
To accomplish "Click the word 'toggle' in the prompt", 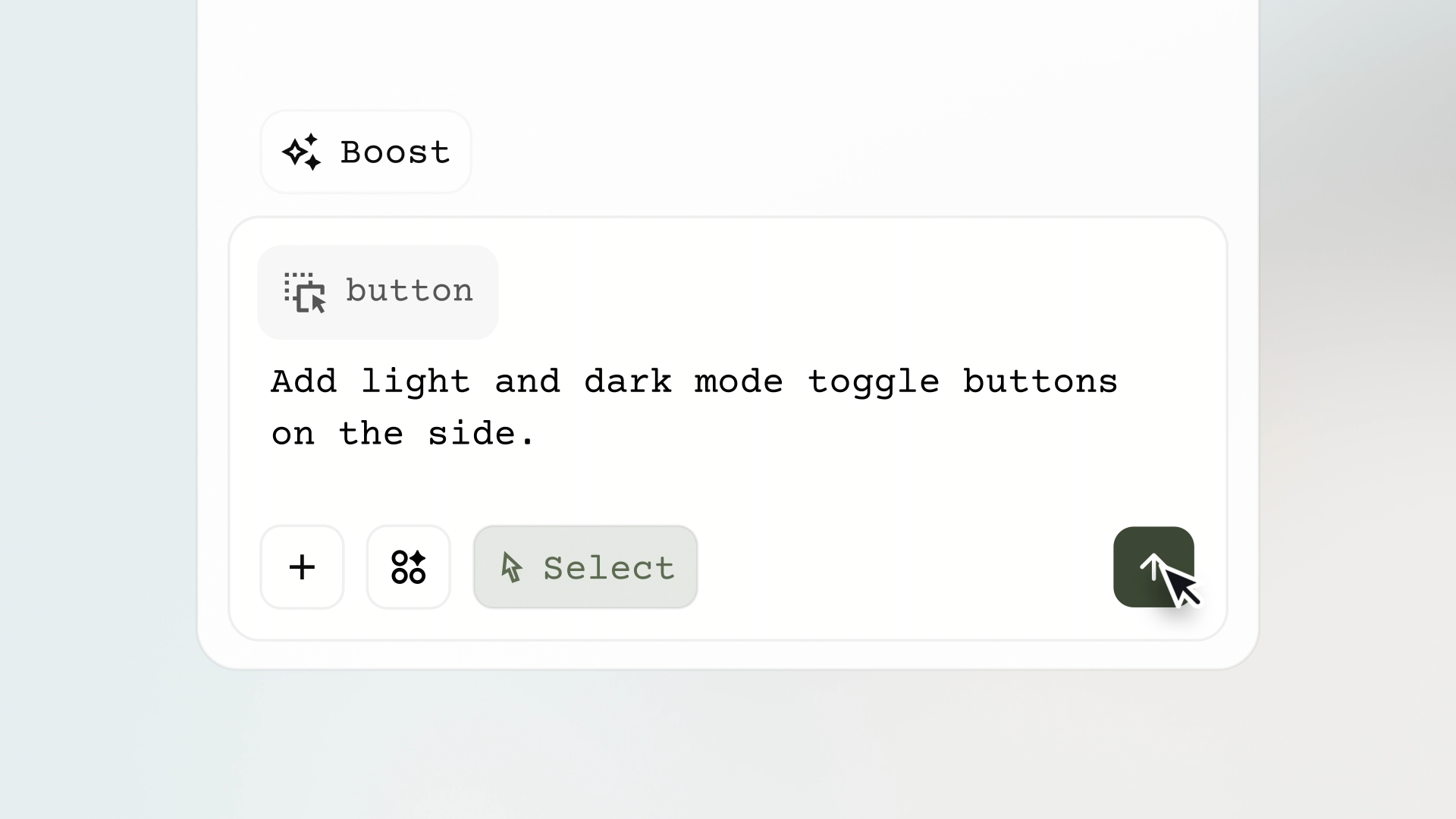I will pos(873,383).
